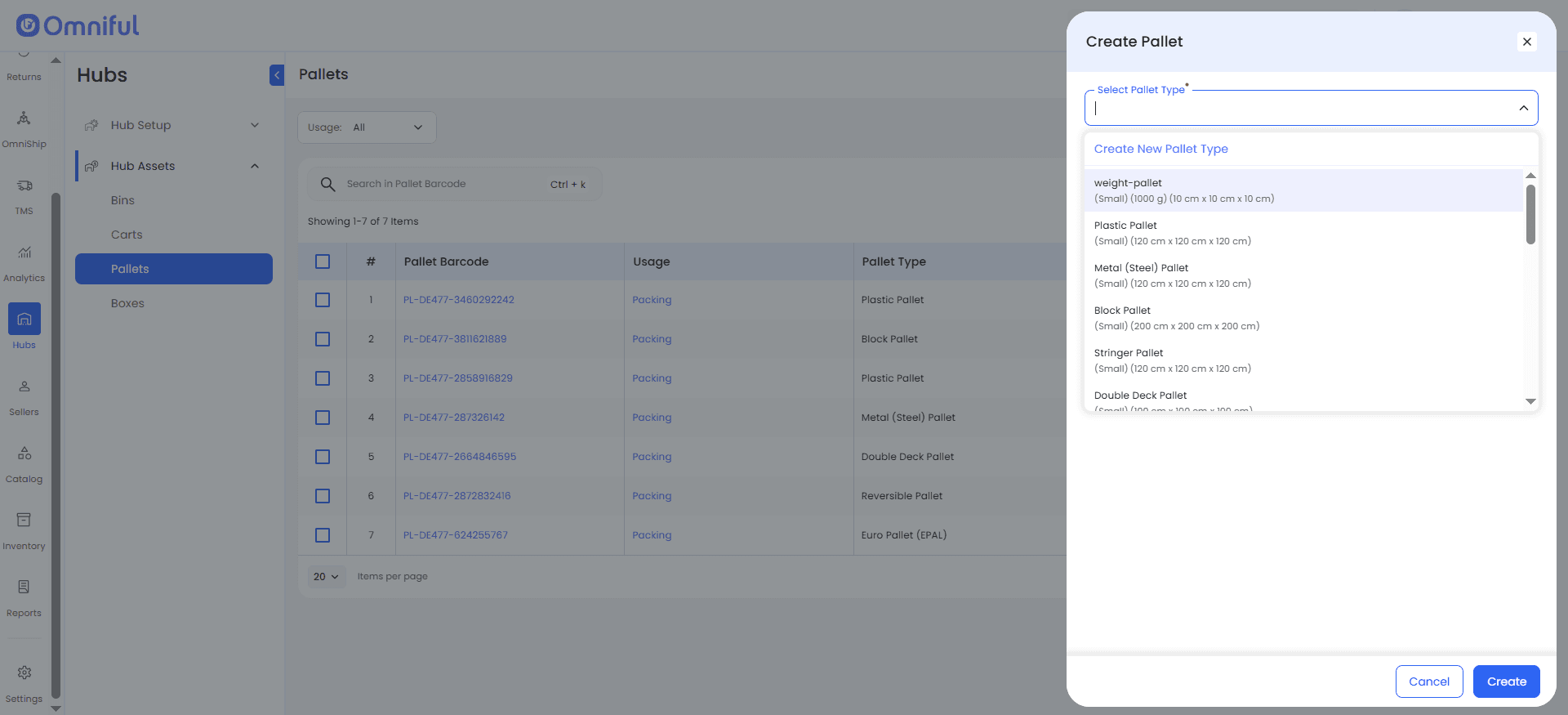Viewport: 1568px width, 715px height.
Task: Select Bins in Hub Assets menu
Action: coord(122,200)
